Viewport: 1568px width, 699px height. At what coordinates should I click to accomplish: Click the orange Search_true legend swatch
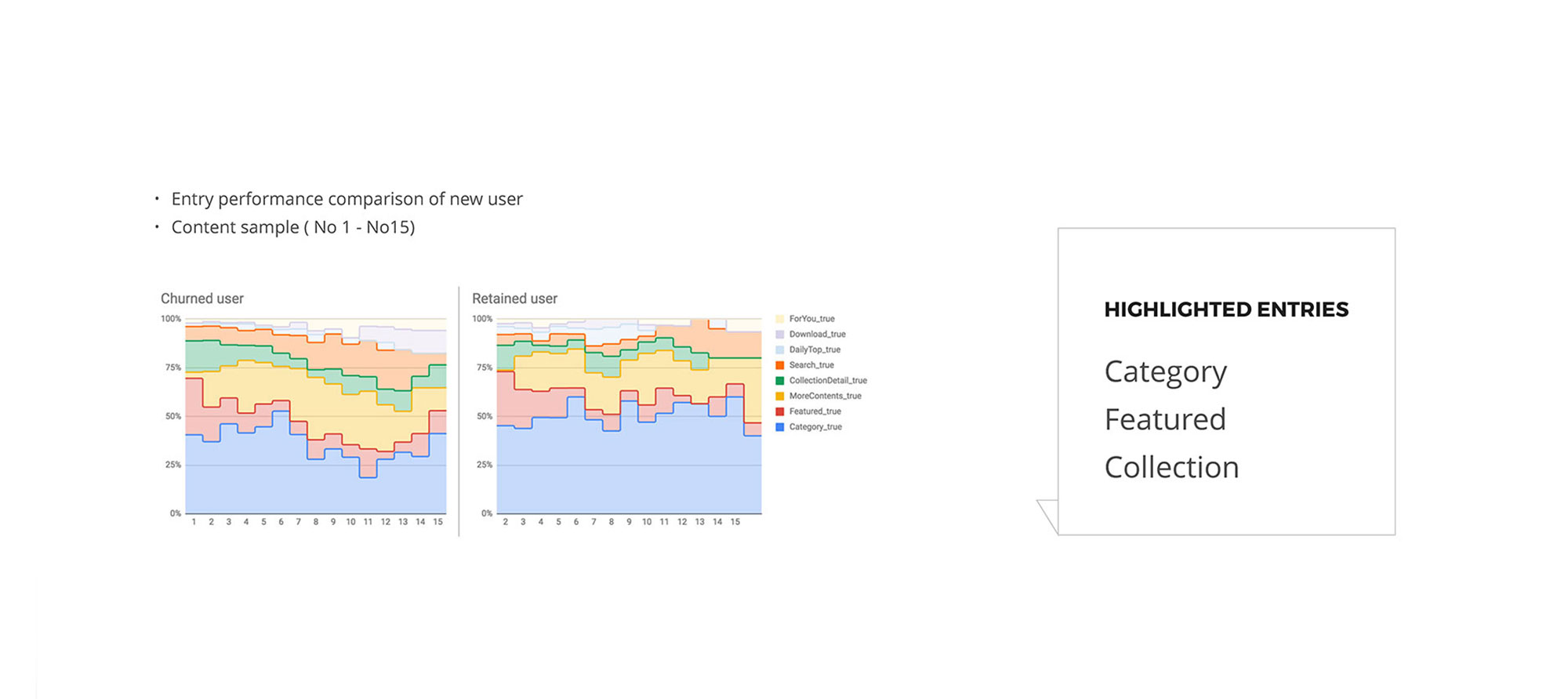(x=779, y=365)
